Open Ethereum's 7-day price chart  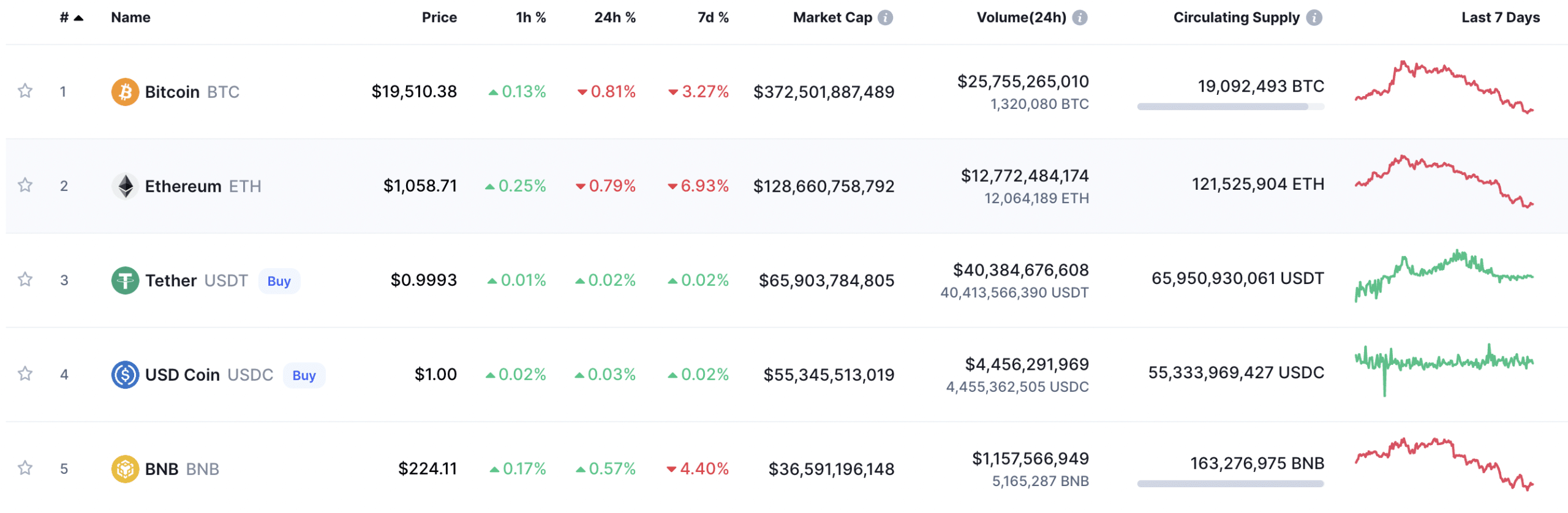pos(1444,182)
